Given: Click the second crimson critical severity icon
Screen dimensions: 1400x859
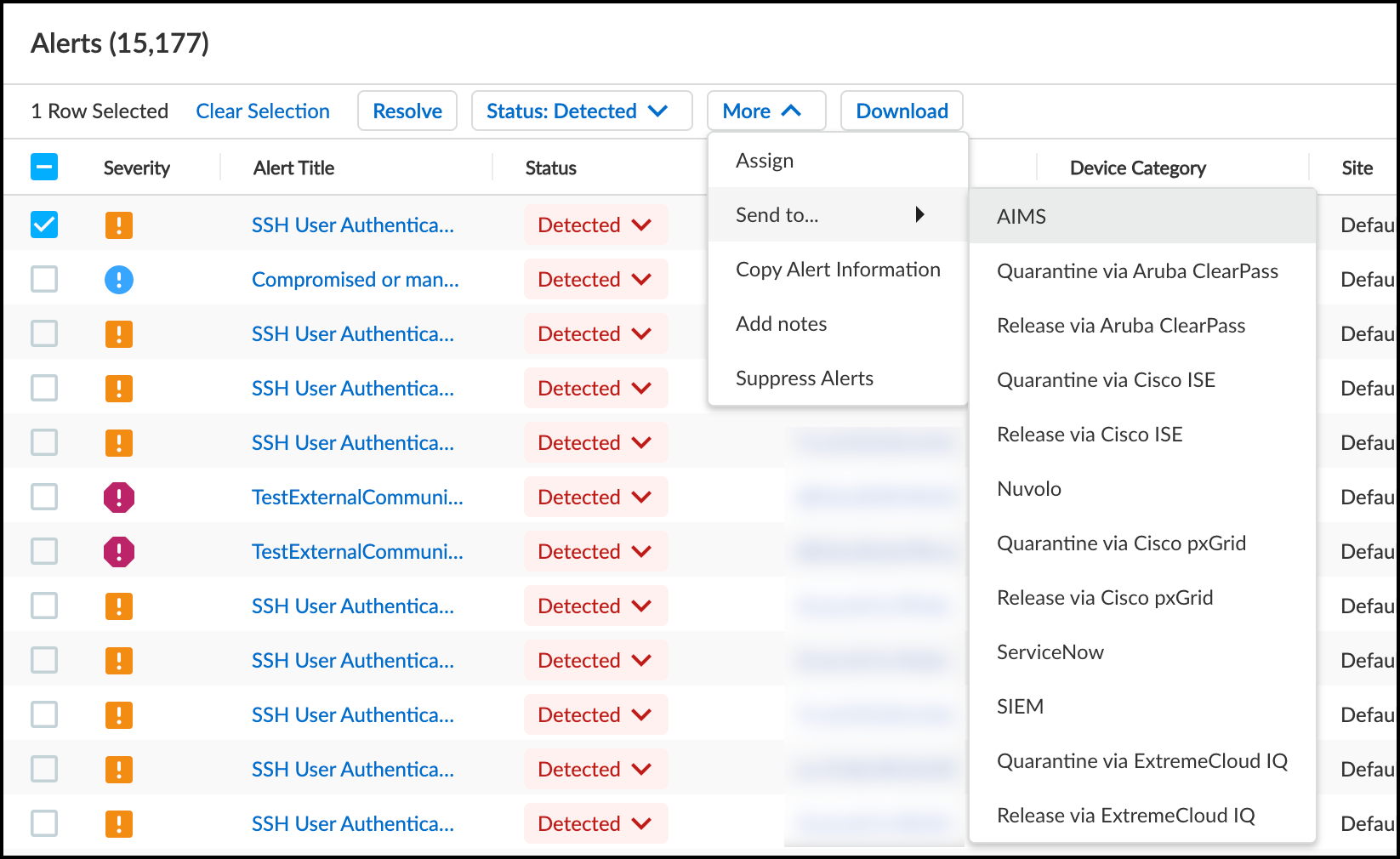Looking at the screenshot, I should [x=119, y=552].
